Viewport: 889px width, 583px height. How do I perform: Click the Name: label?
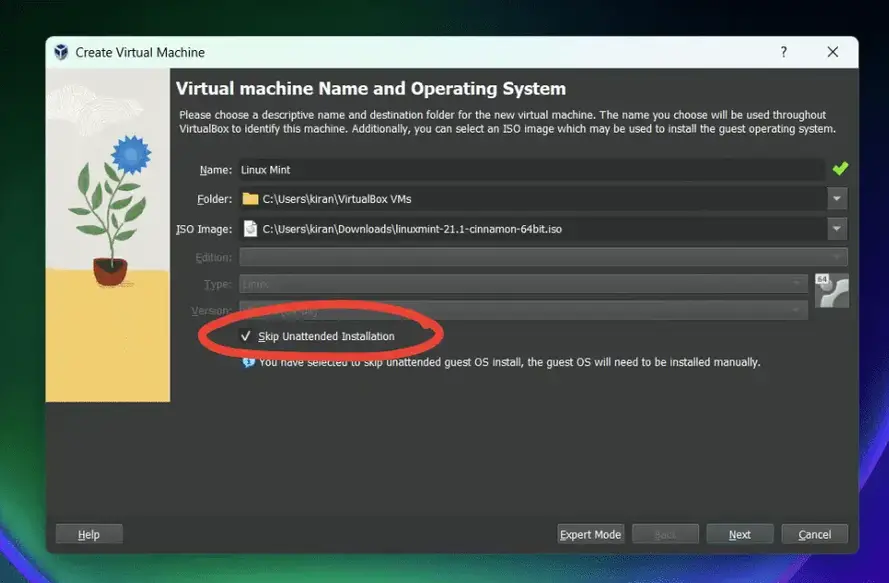click(215, 170)
